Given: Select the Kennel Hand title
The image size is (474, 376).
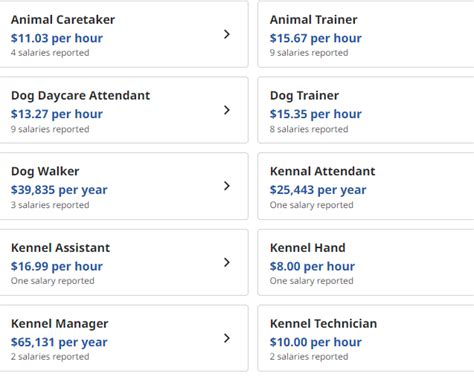Looking at the screenshot, I should [308, 248].
